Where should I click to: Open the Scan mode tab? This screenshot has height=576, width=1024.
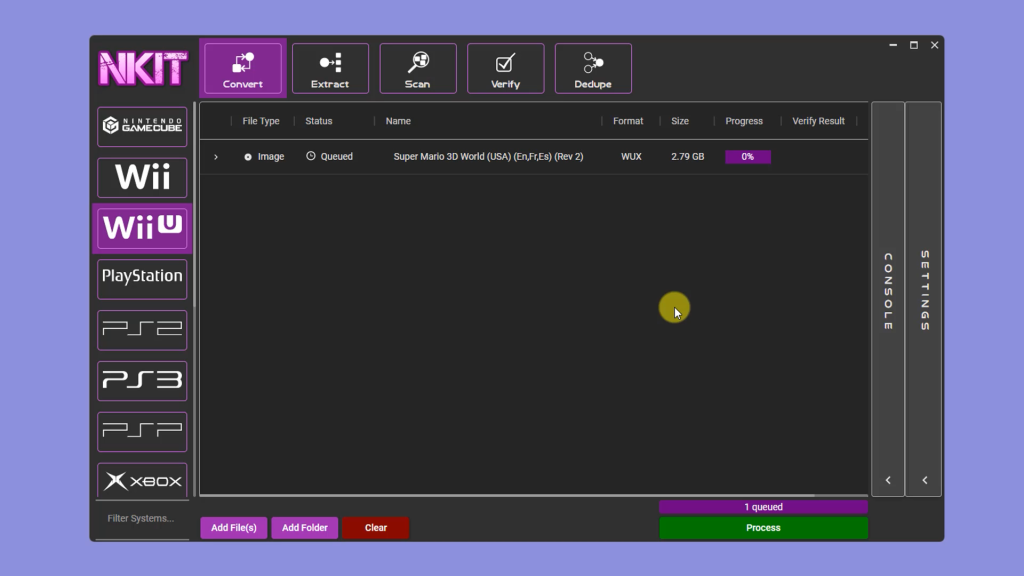pyautogui.click(x=418, y=69)
